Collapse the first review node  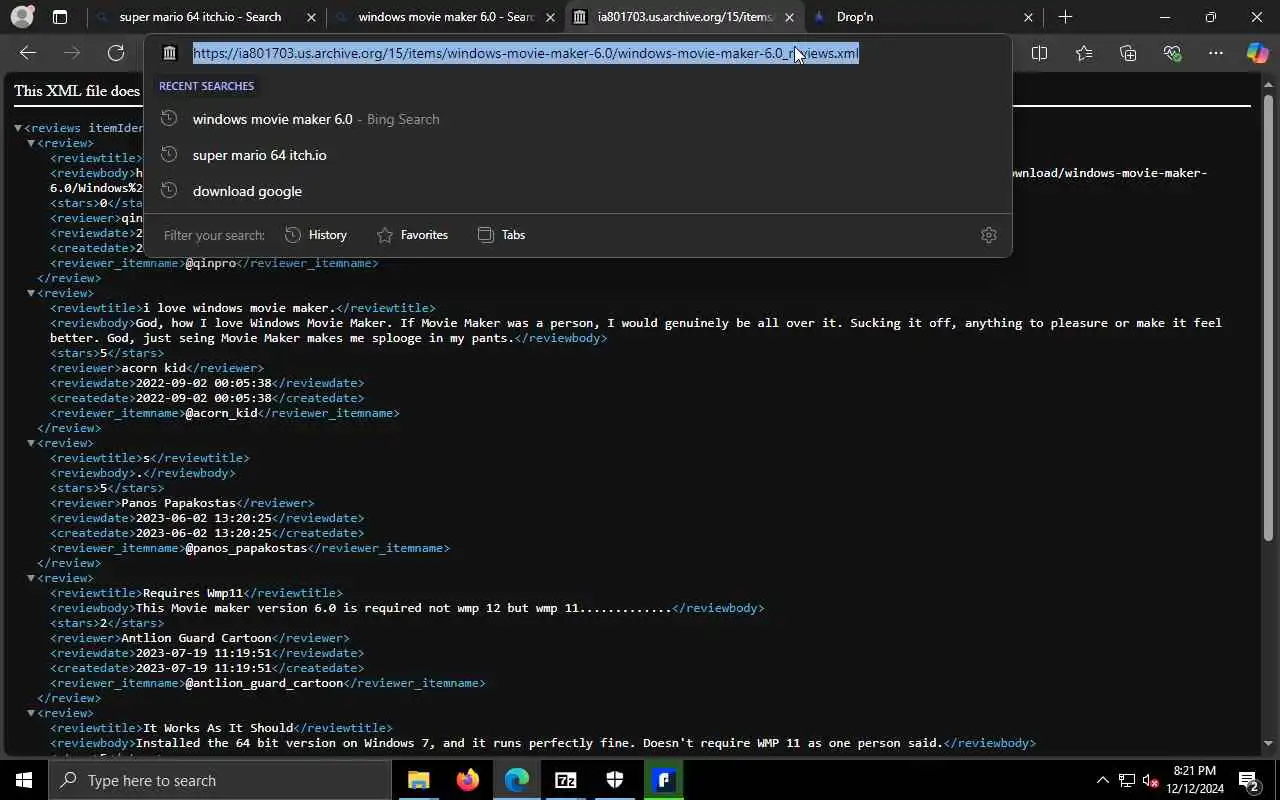click(30, 143)
